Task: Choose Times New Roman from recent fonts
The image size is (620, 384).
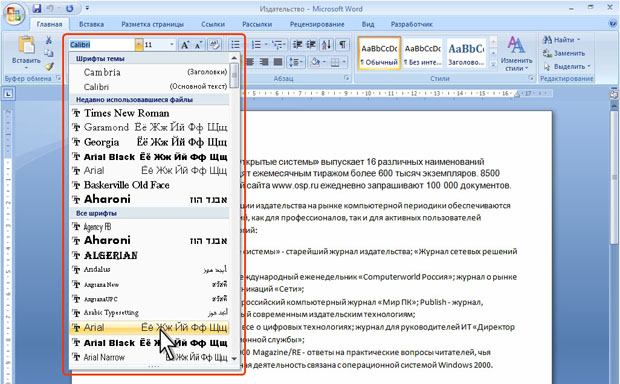Action: (x=149, y=113)
